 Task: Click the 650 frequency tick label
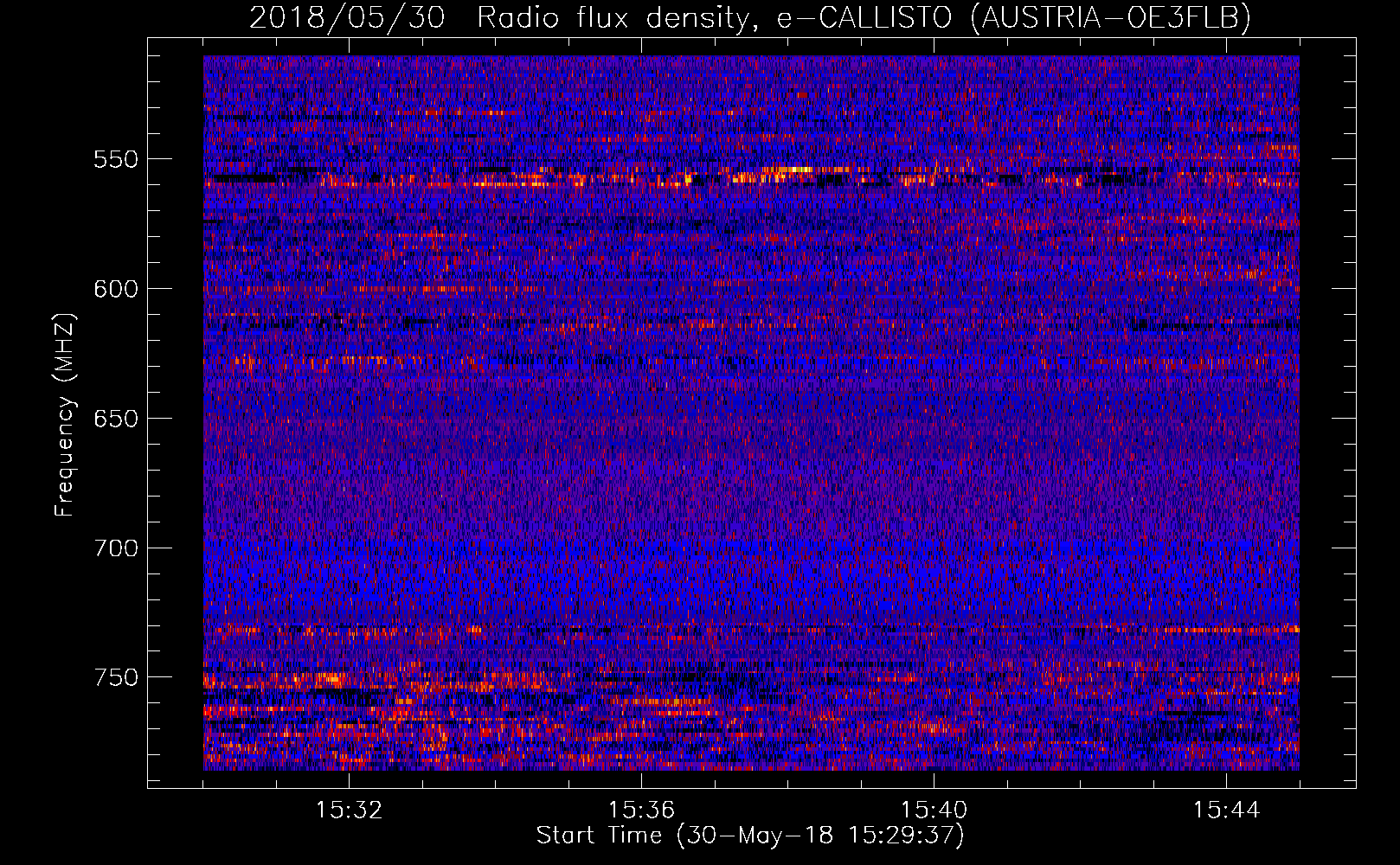pos(116,419)
